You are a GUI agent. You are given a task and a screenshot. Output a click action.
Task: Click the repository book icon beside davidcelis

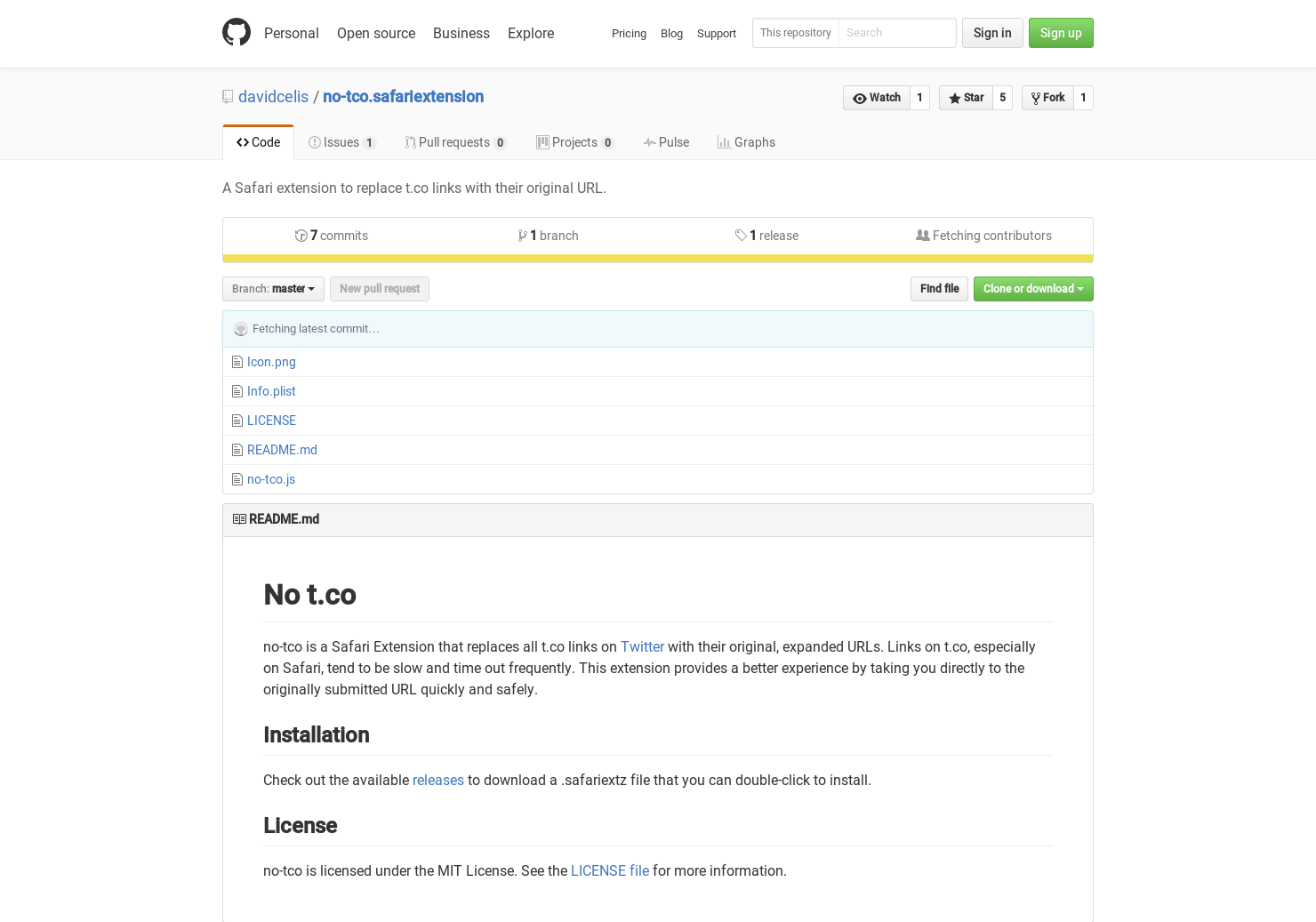(228, 97)
